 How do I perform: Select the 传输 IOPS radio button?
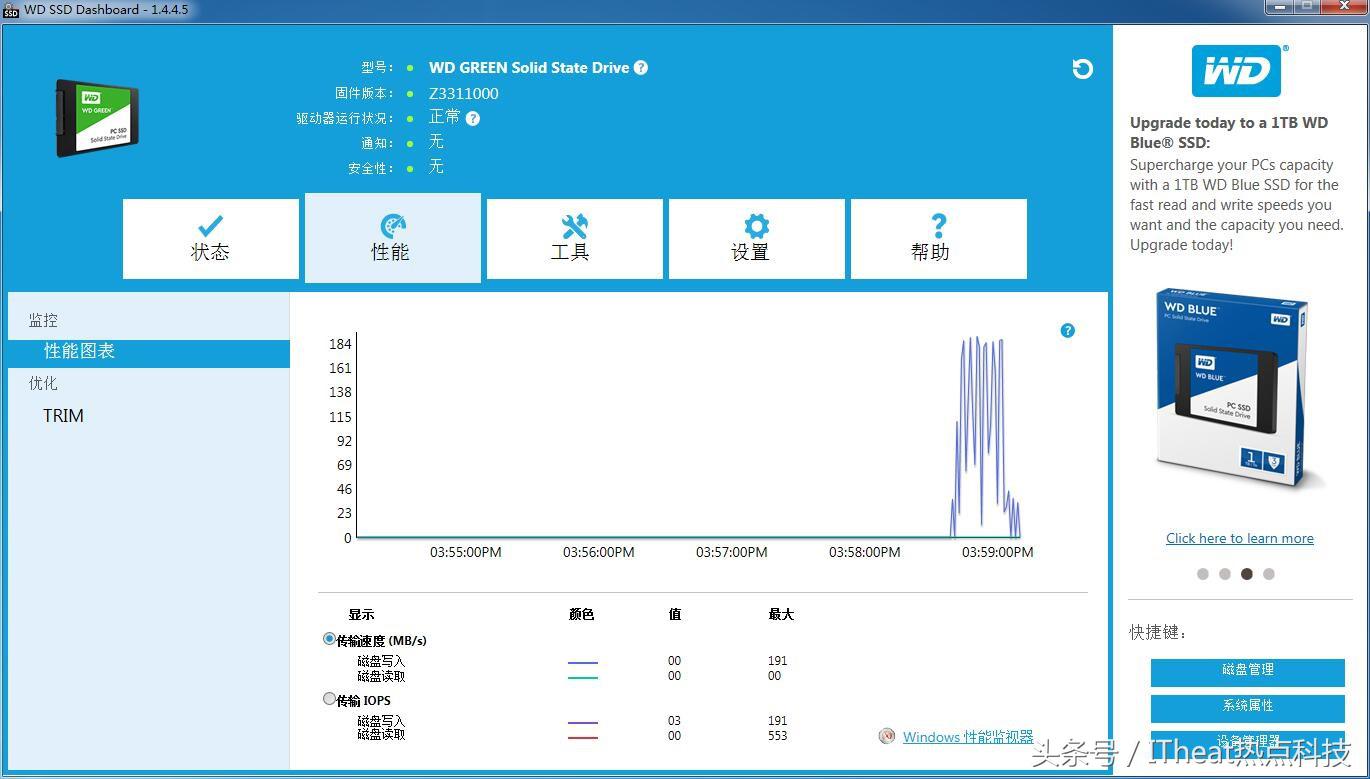329,699
